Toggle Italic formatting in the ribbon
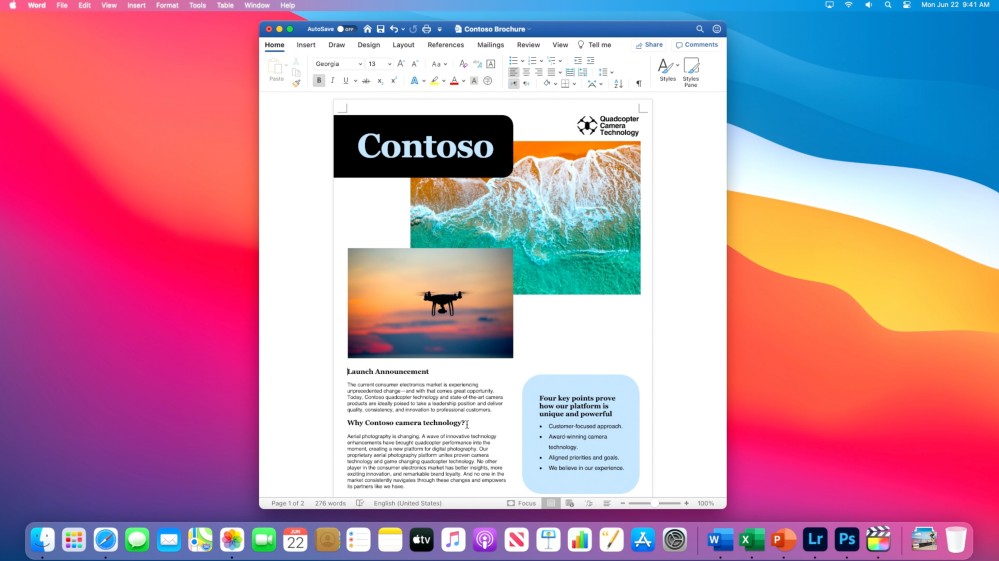The height and width of the screenshot is (561, 999). coord(332,81)
